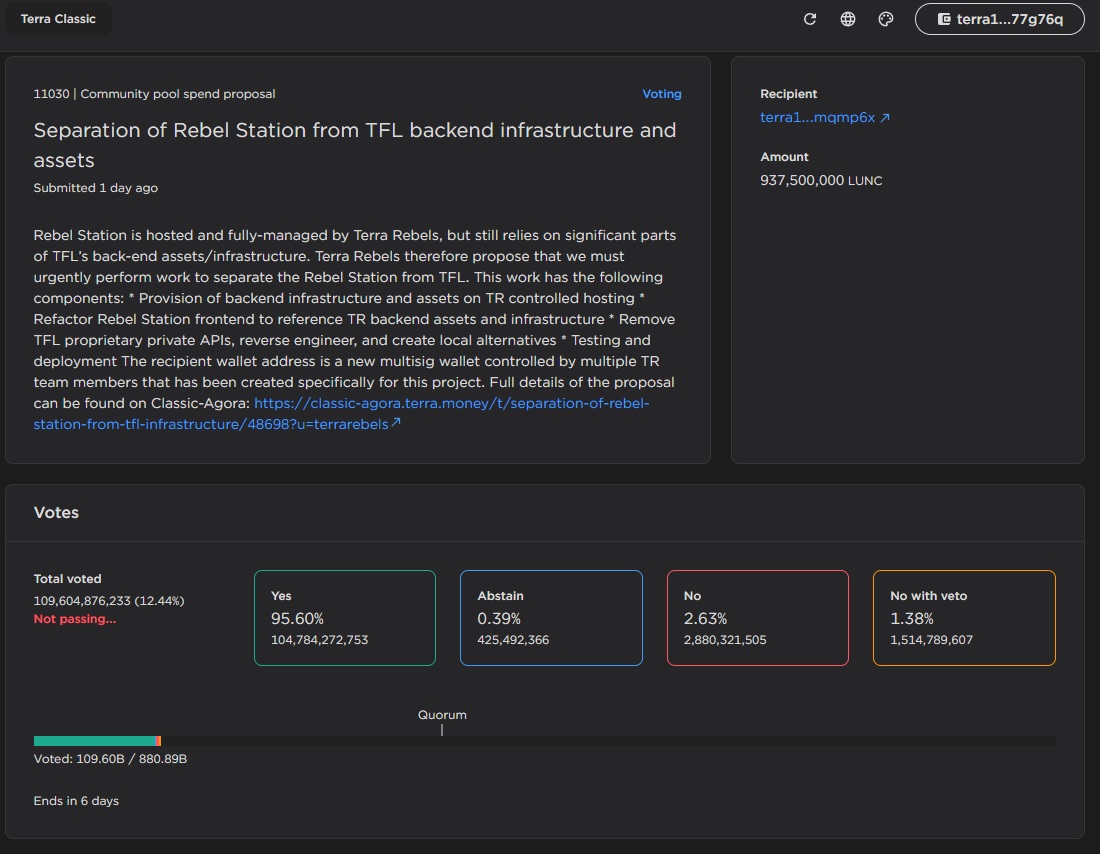Click the 'Not passing...' status text
Viewport: 1100px width, 854px height.
(75, 619)
